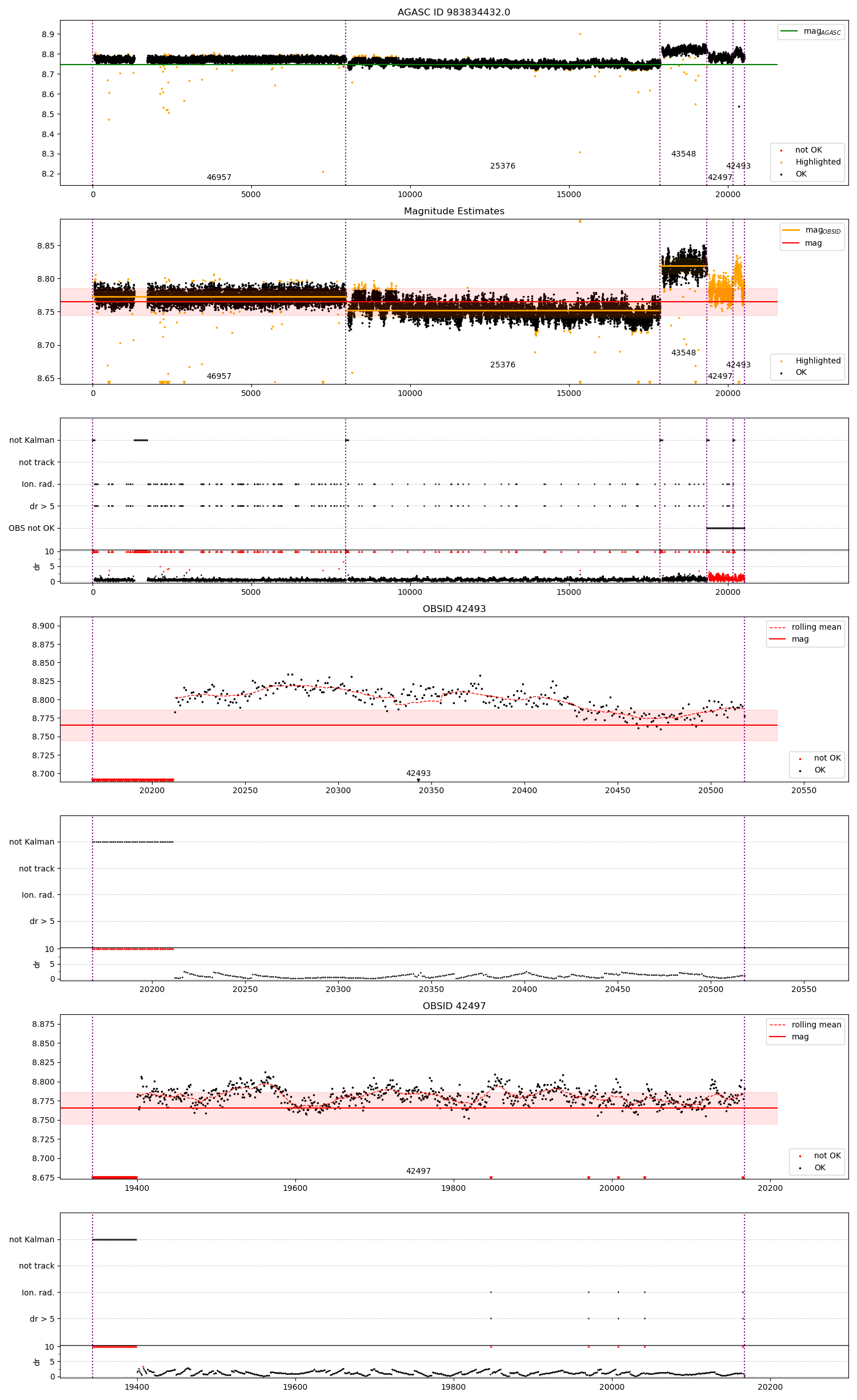Click the '8.65' y-axis tick label
Screen dimensions: 857x1400
click(x=46, y=378)
